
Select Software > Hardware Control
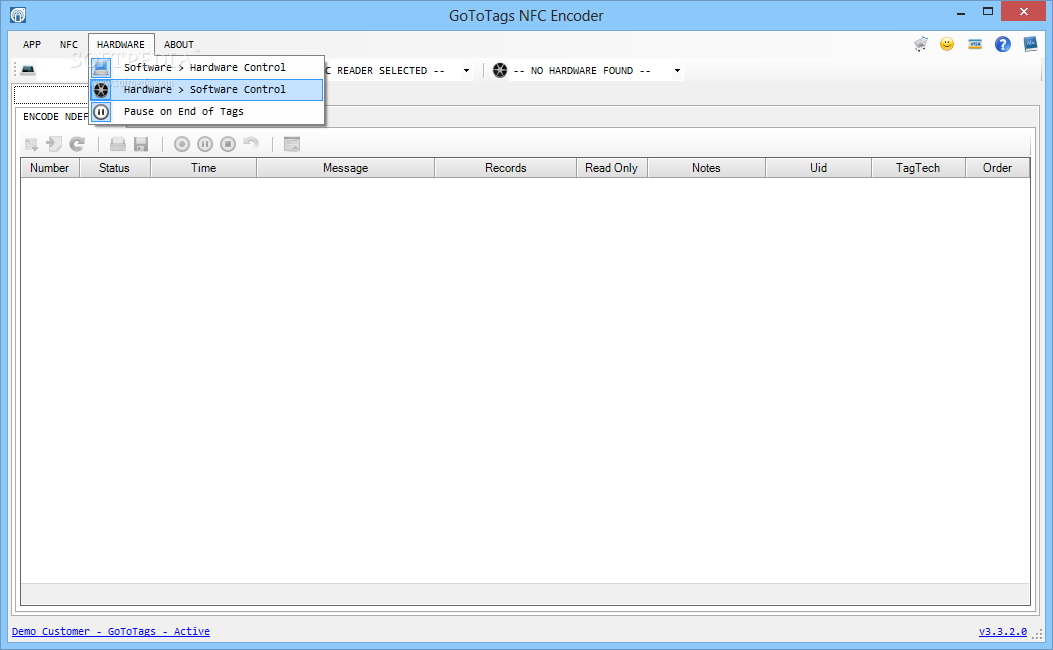[x=207, y=67]
